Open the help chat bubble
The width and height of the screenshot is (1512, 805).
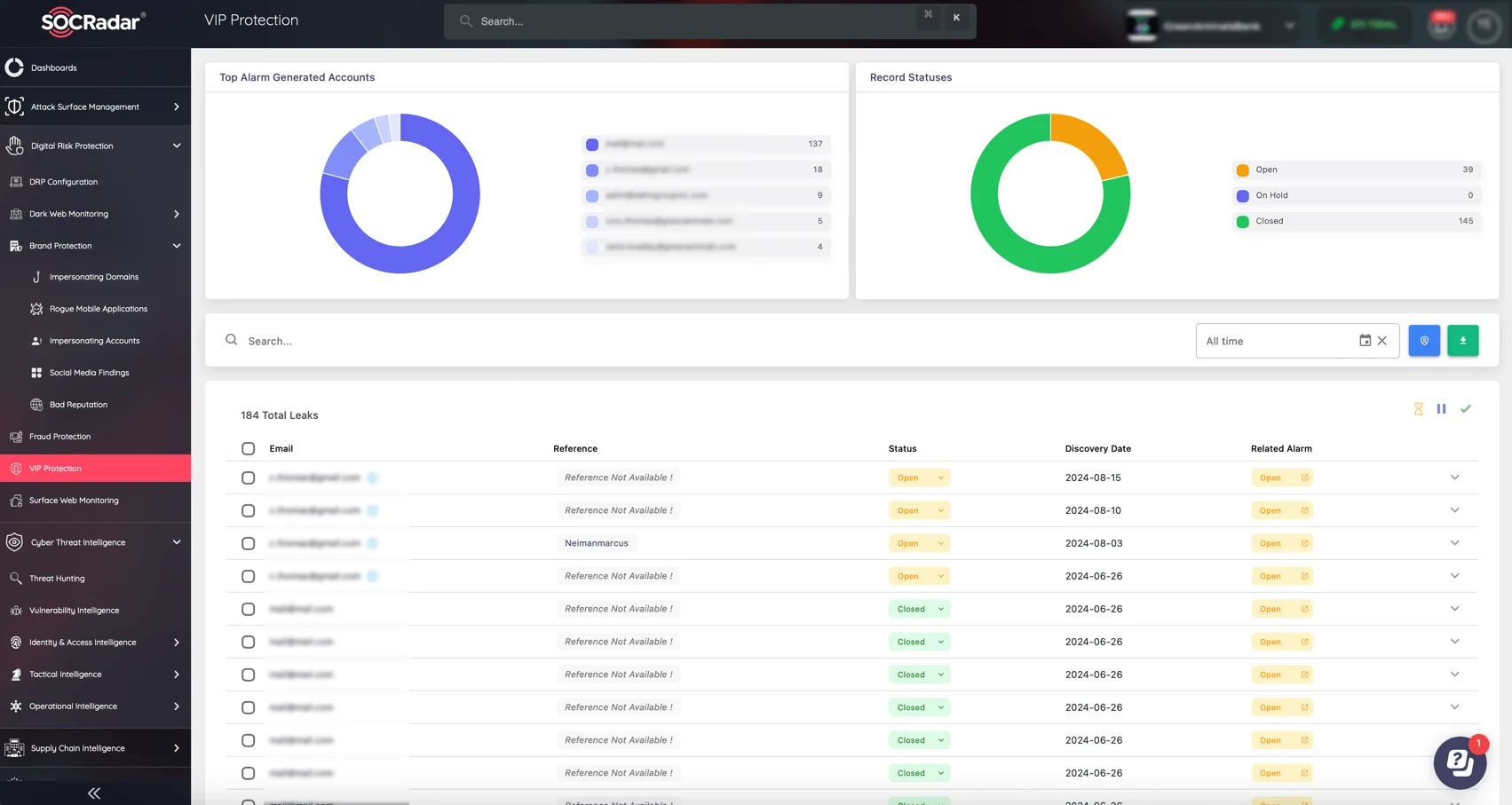pyautogui.click(x=1460, y=762)
